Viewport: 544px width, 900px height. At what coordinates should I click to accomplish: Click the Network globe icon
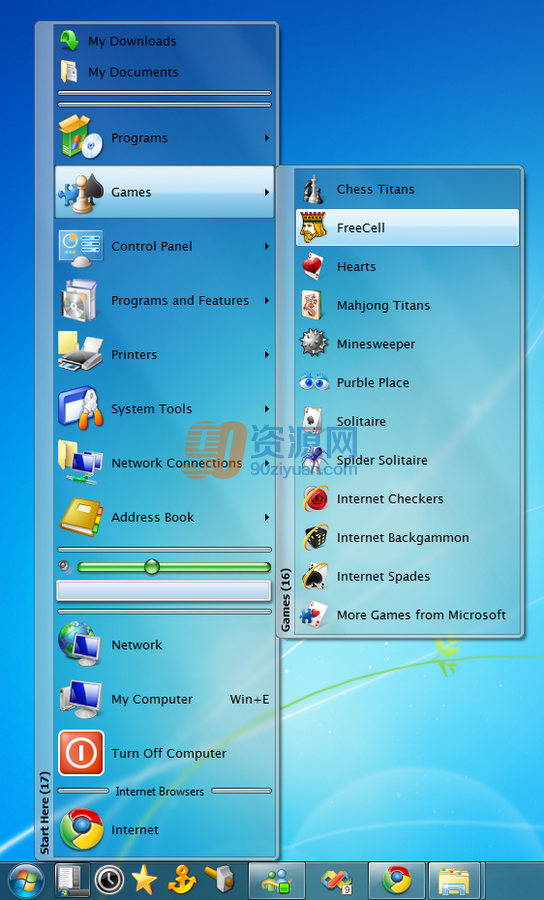point(81,645)
